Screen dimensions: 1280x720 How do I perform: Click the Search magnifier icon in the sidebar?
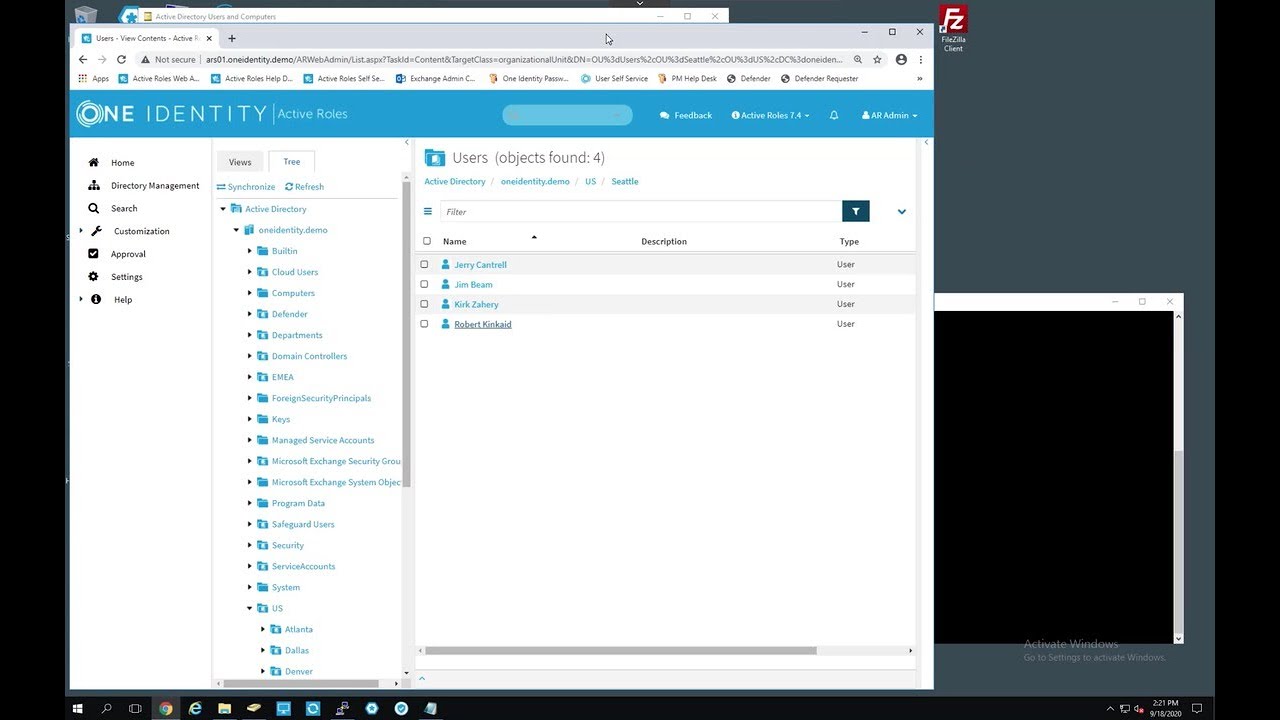pyautogui.click(x=93, y=208)
